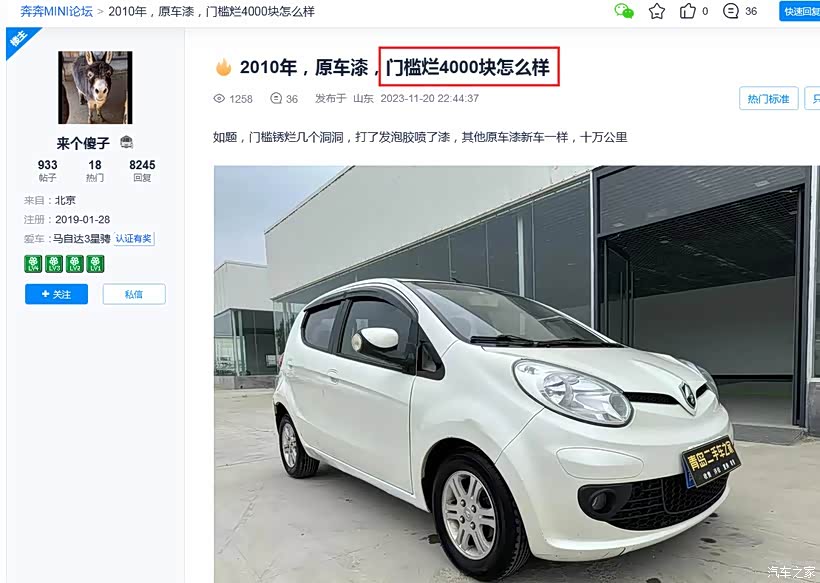Screen dimensions: 820x583
Task: Open the 热门标准 button
Action: pos(768,98)
